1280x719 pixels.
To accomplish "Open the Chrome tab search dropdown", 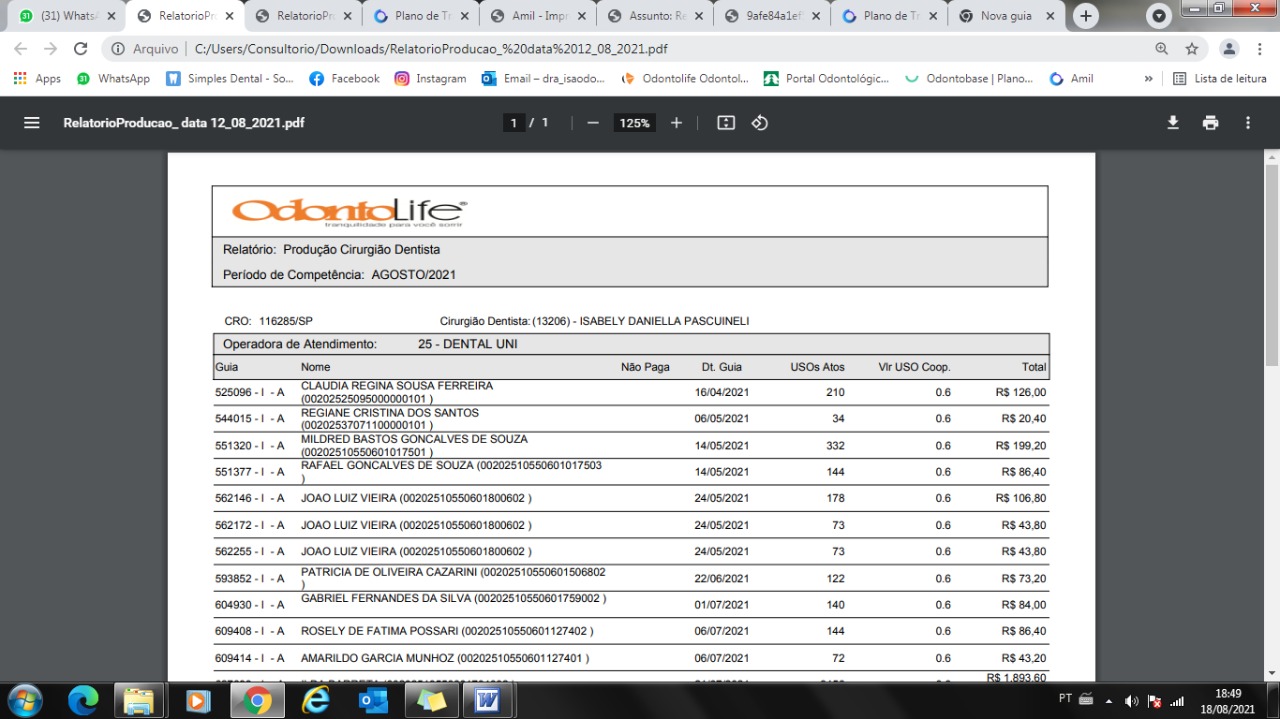I will click(1159, 16).
